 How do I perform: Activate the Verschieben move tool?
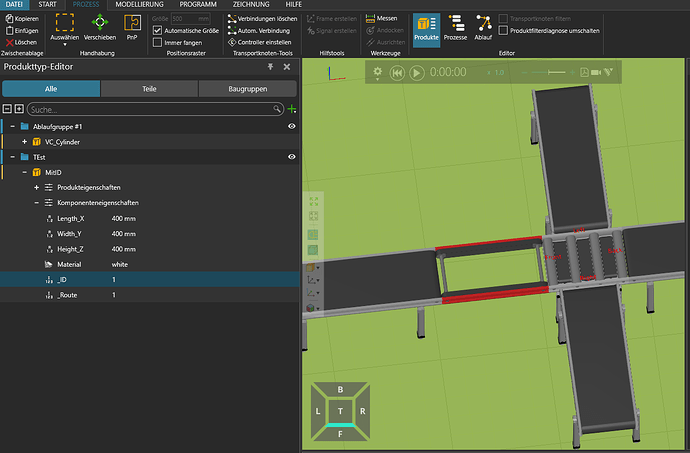(100, 26)
